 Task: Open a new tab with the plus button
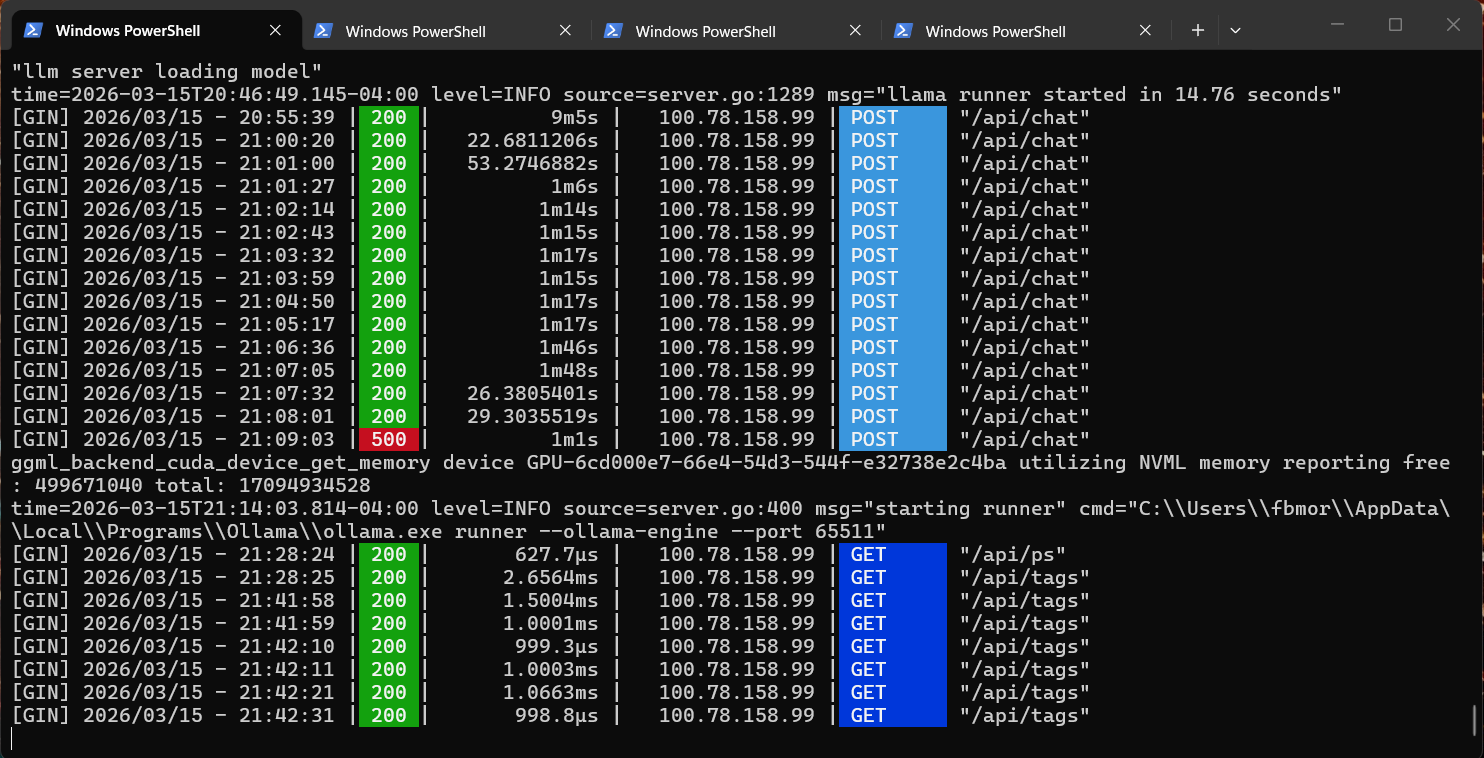tap(1197, 31)
